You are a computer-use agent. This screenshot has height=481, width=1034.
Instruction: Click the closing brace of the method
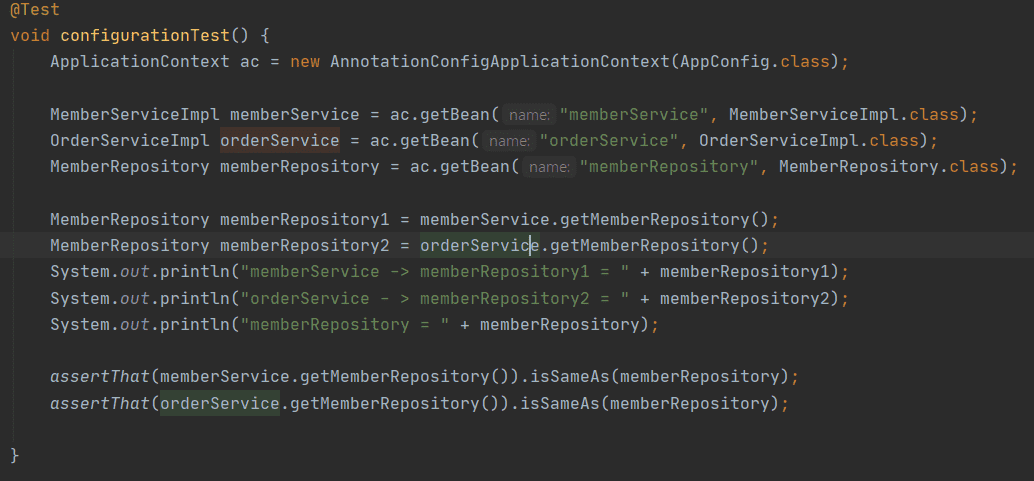(15, 455)
